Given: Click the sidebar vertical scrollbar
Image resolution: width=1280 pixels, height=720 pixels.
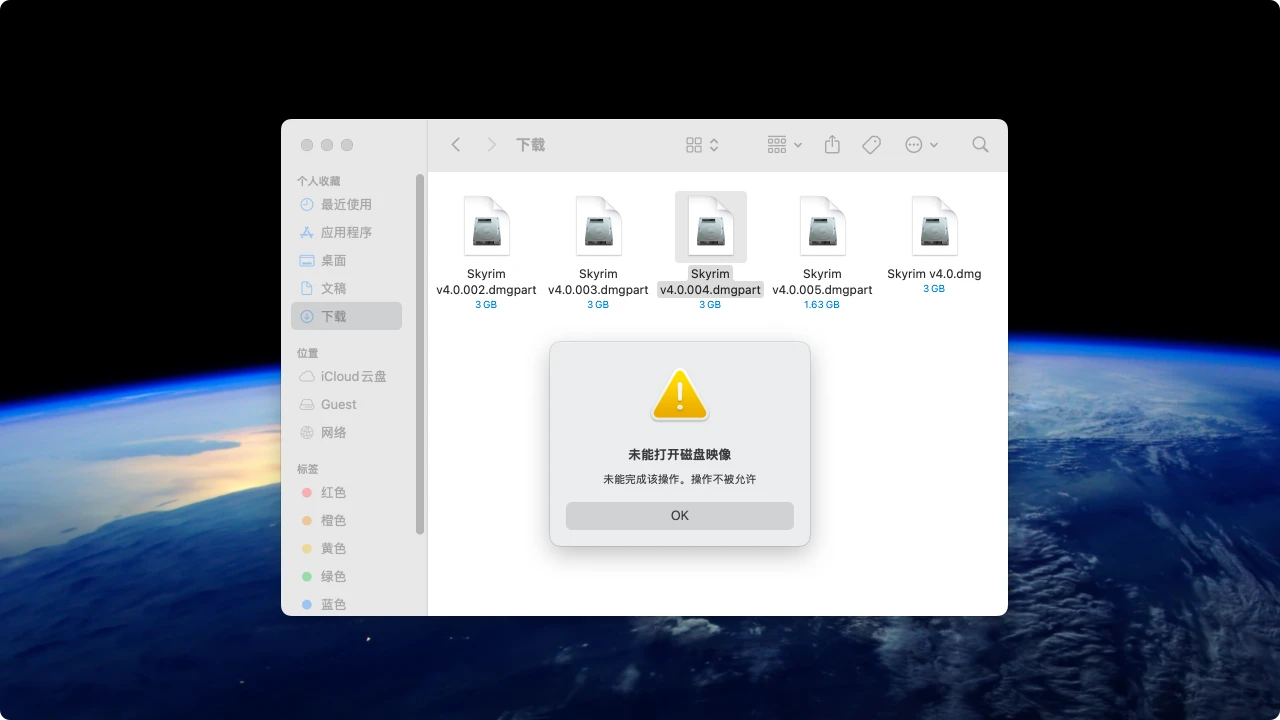Looking at the screenshot, I should [x=420, y=354].
